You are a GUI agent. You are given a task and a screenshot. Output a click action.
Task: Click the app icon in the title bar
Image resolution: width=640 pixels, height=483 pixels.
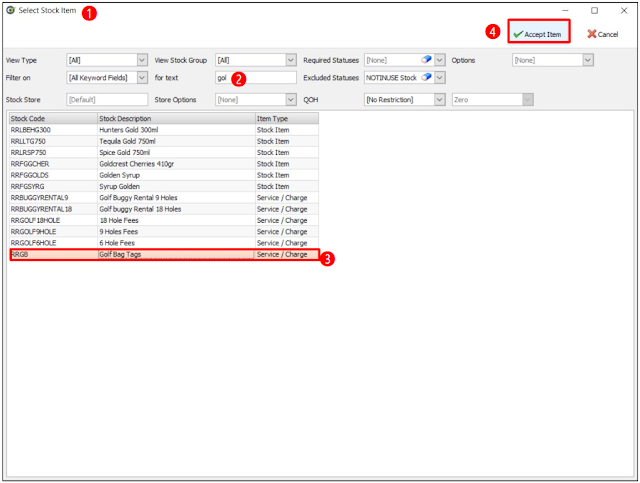[x=11, y=10]
